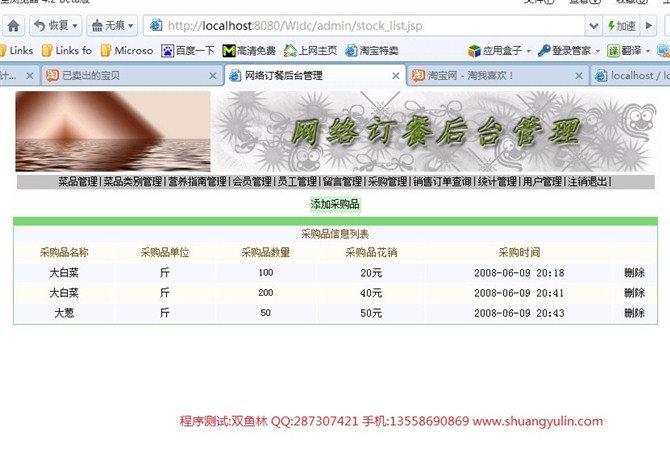Image resolution: width=670 pixels, height=464 pixels.
Task: Delete the 大葱 purchase row
Action: (x=635, y=313)
